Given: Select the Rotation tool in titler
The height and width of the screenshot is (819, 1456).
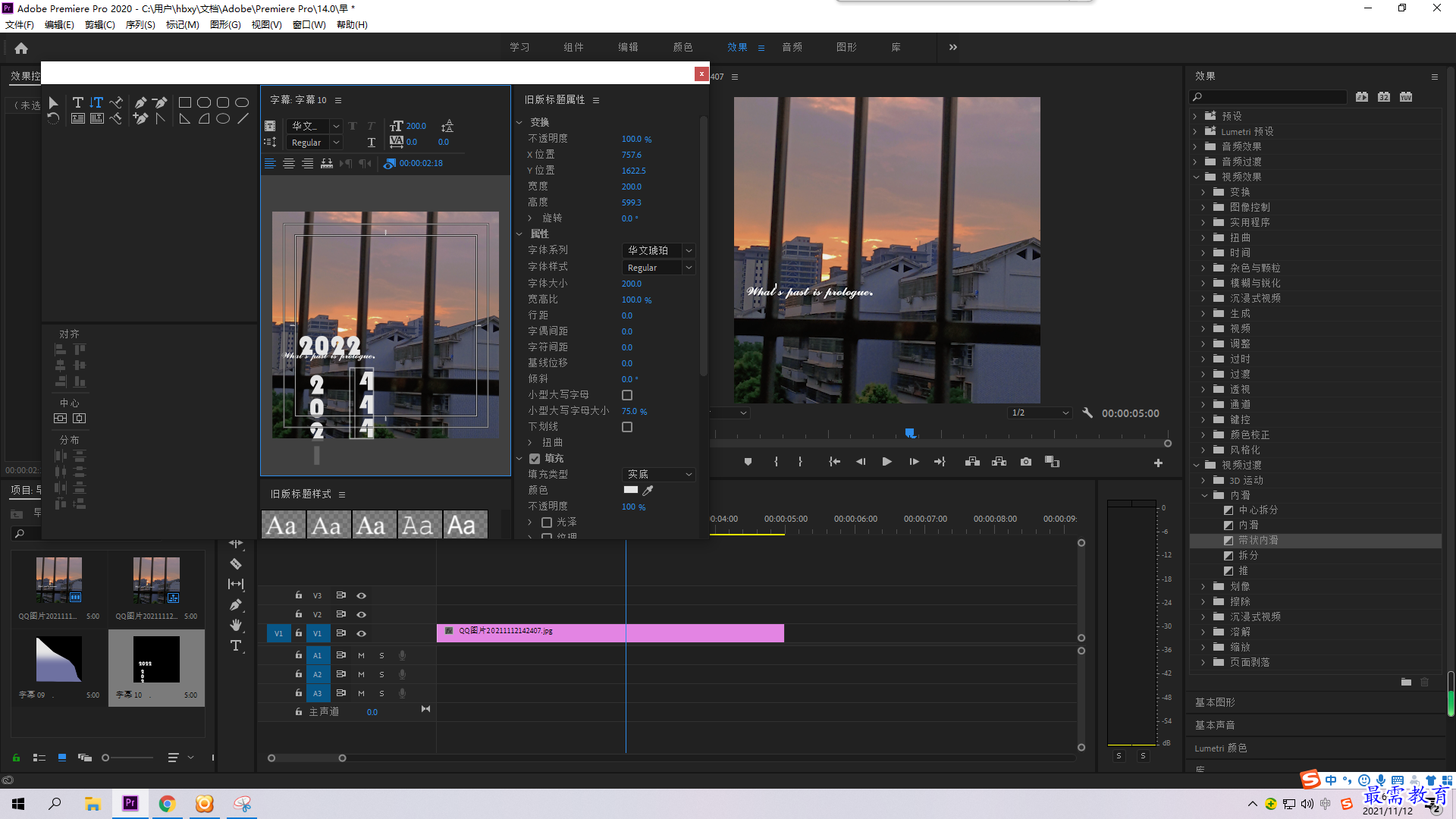Looking at the screenshot, I should pos(53,118).
